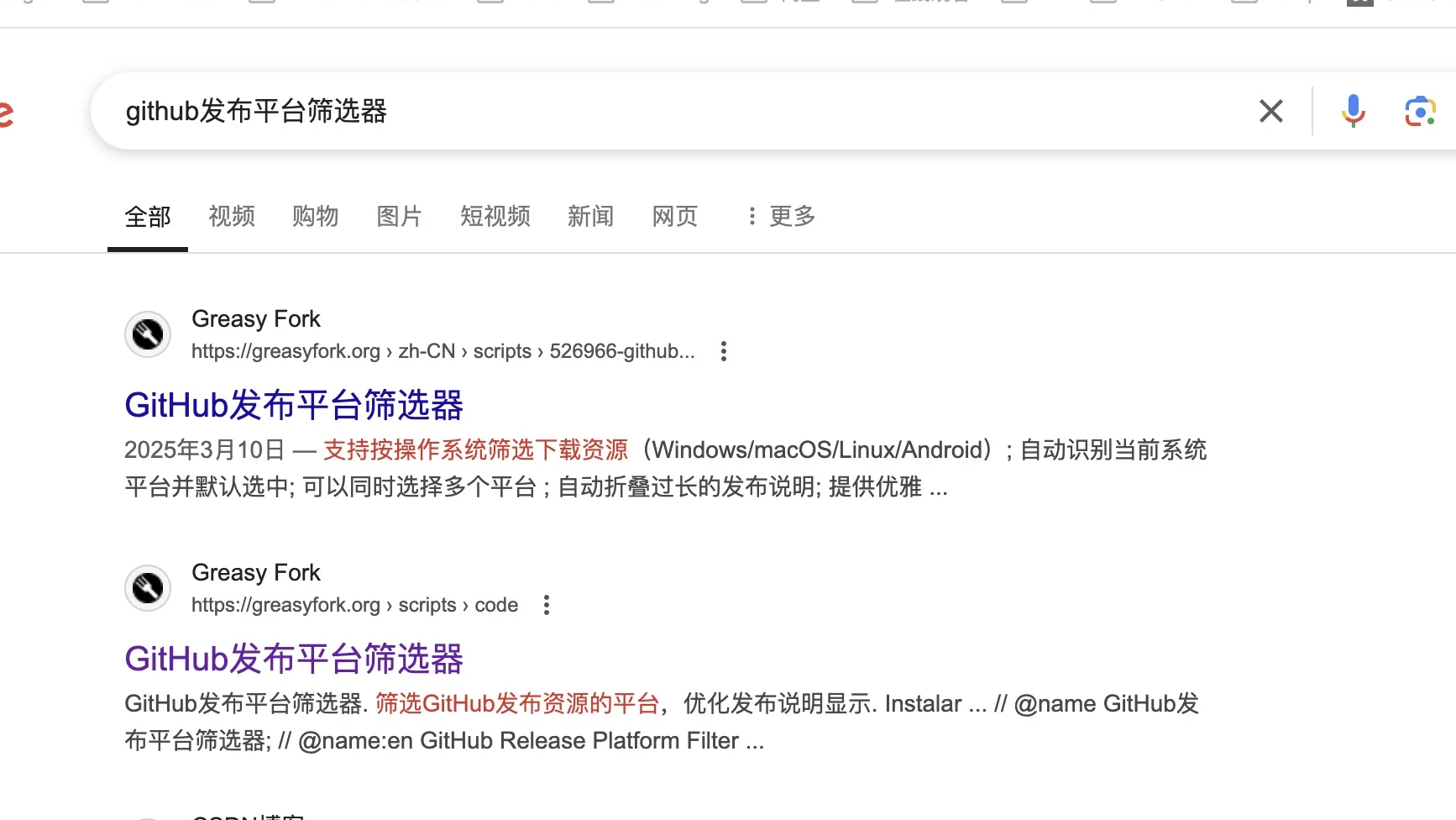Clear the search query with the X icon
1456x820 pixels.
[1270, 110]
